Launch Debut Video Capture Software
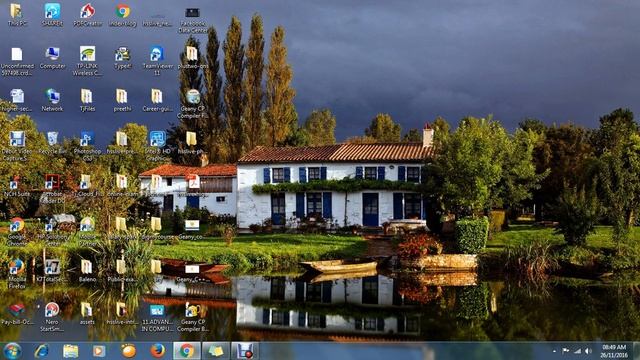Viewport: 640px width, 360px height. [17, 146]
